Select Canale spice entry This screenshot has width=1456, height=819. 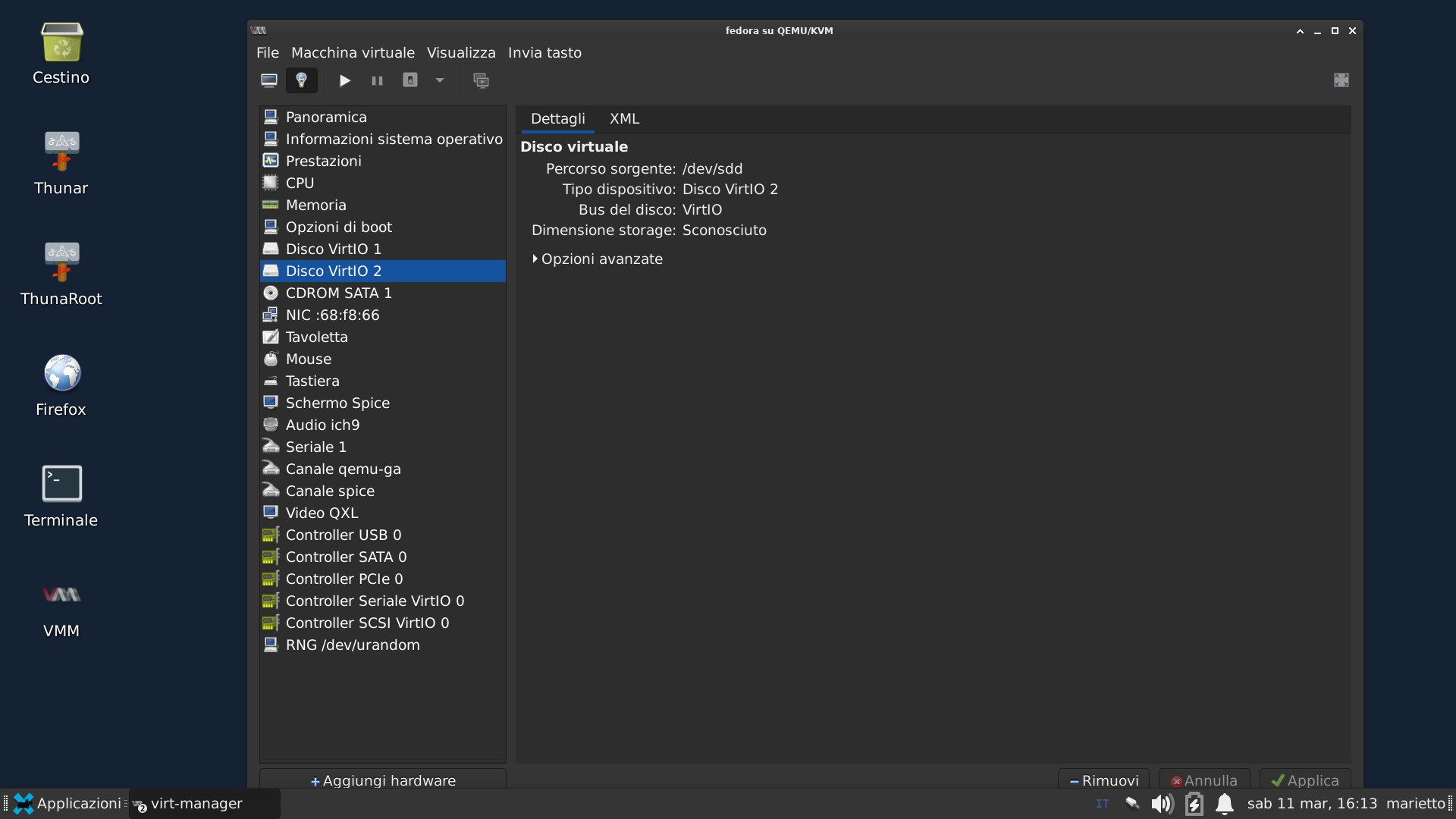click(383, 491)
